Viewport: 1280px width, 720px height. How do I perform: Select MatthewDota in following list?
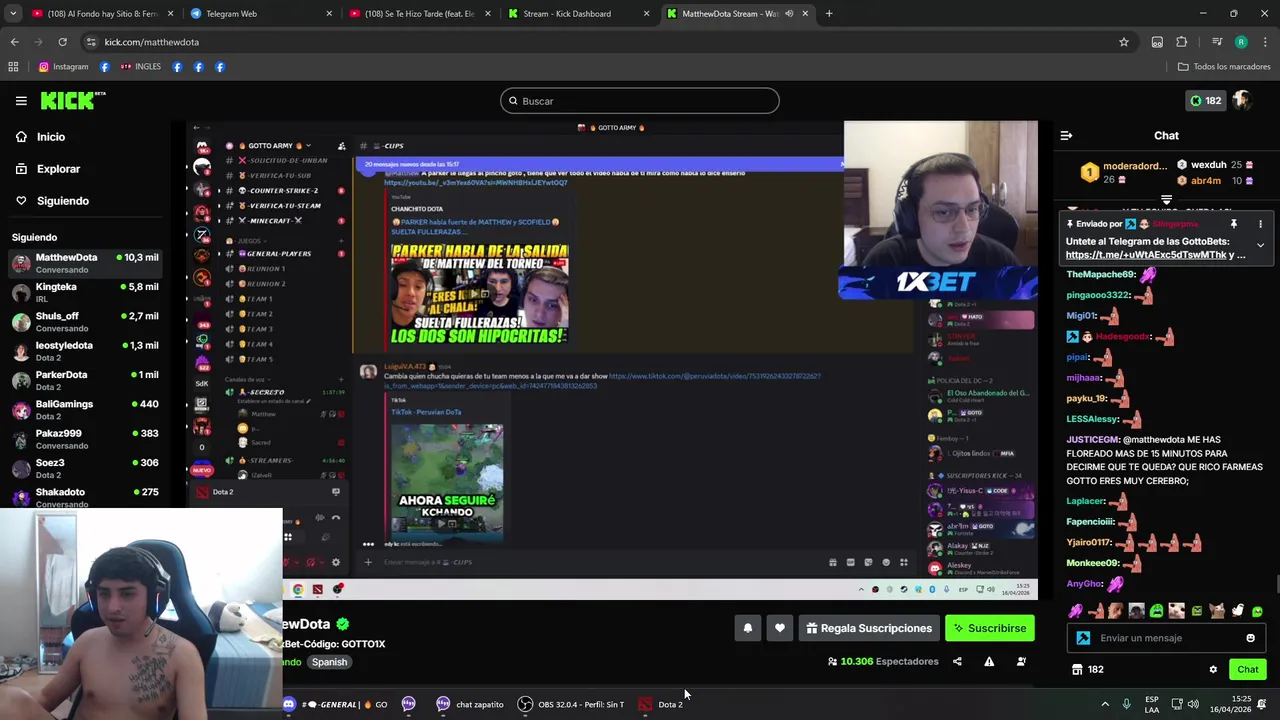[x=86, y=263]
